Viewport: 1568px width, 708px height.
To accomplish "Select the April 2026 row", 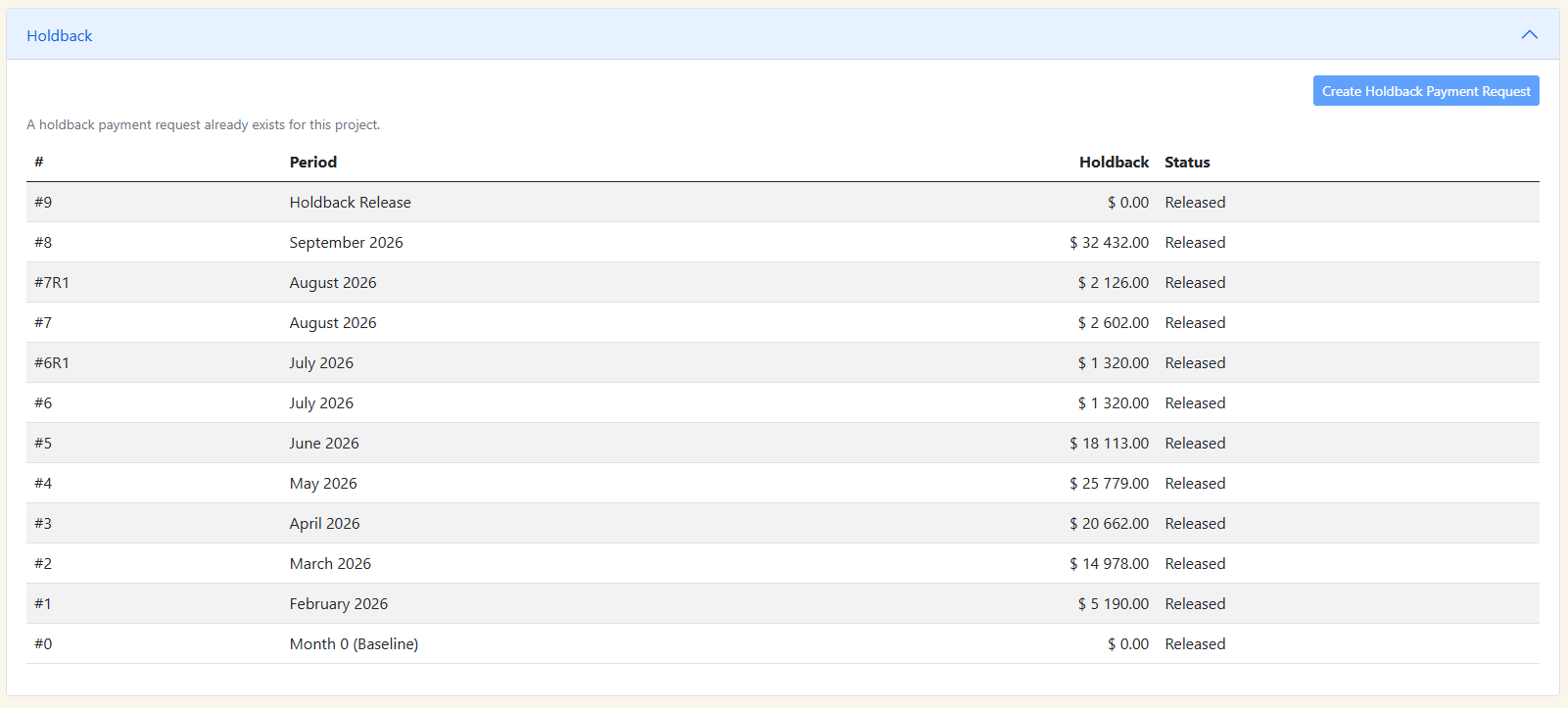I will pos(324,524).
